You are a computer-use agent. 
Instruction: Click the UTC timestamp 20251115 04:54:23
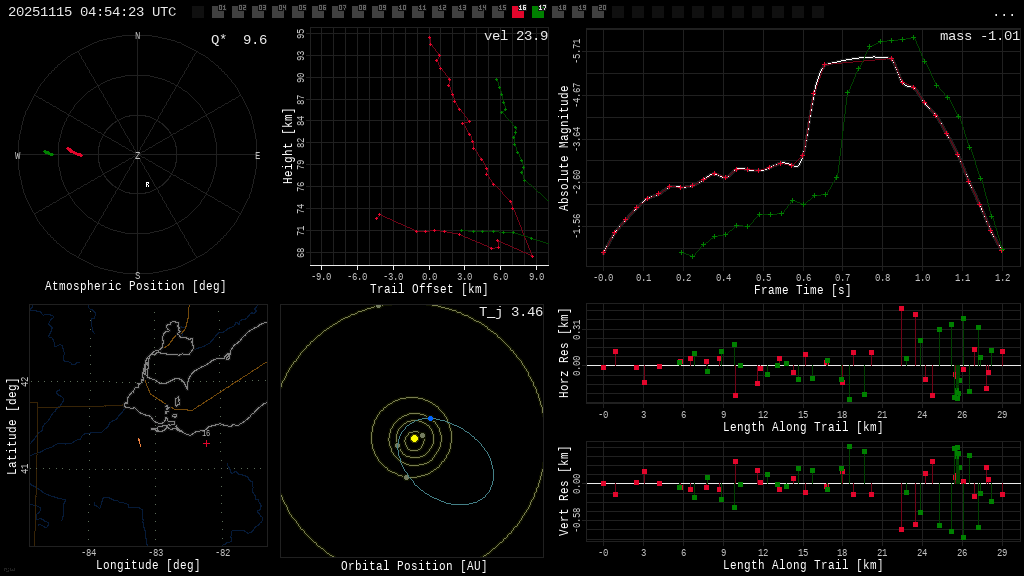pyautogui.click(x=92, y=12)
